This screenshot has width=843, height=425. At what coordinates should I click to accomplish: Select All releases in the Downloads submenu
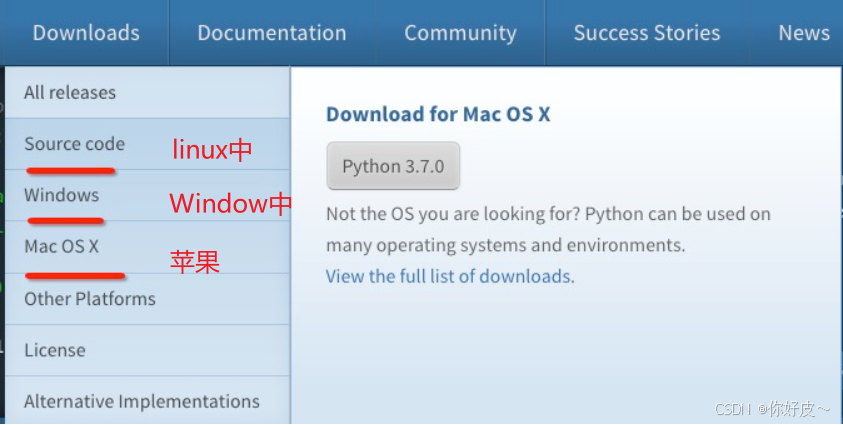pos(147,92)
